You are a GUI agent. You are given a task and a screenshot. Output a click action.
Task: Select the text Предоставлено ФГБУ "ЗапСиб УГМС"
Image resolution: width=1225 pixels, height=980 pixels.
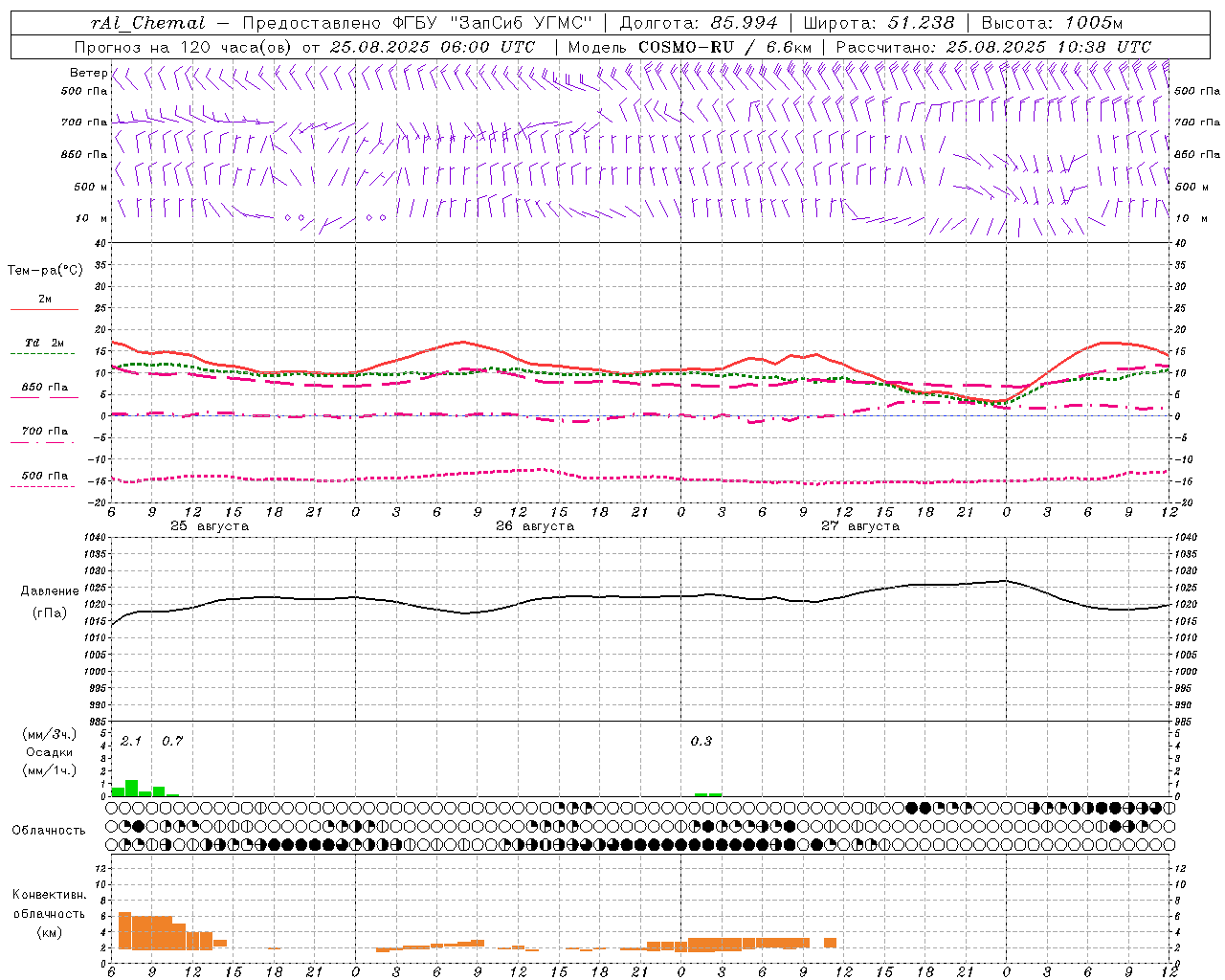tap(418, 23)
